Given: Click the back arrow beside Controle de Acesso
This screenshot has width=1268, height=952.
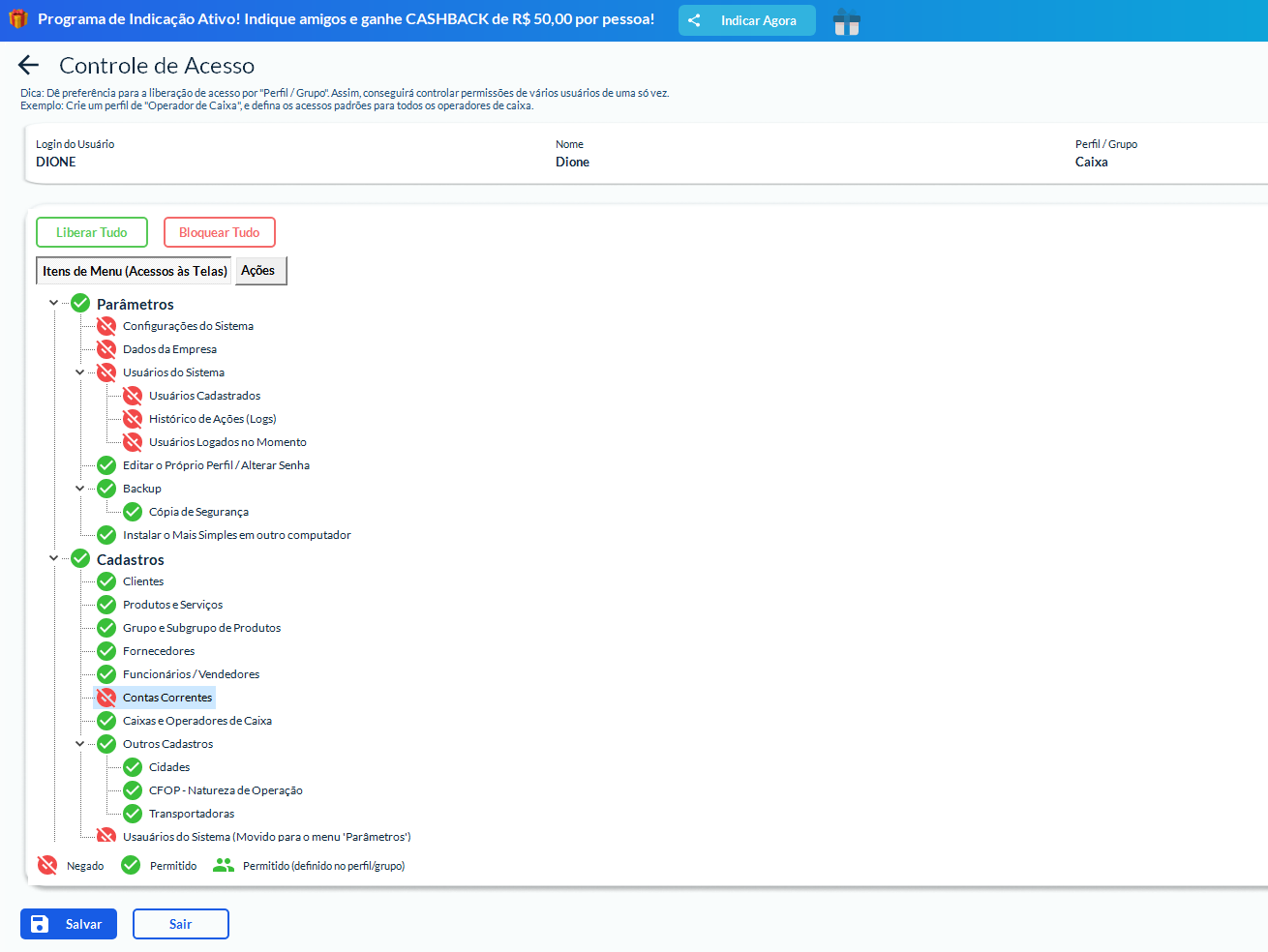Looking at the screenshot, I should (x=29, y=65).
